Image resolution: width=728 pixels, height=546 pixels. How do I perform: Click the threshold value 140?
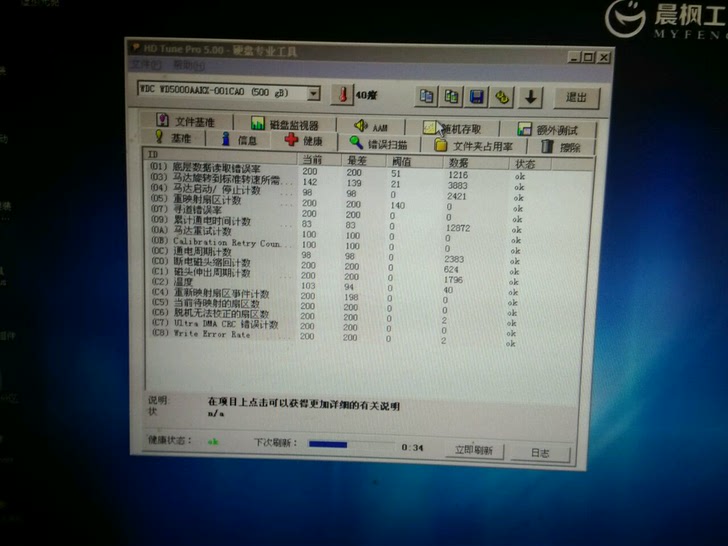(397, 205)
